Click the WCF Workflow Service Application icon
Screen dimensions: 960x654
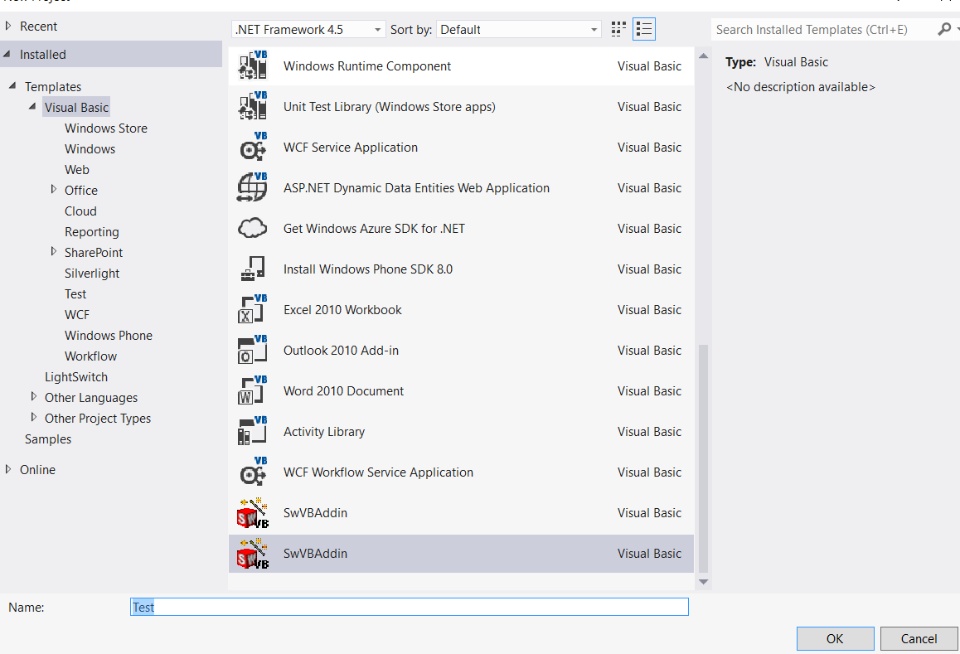[x=252, y=472]
